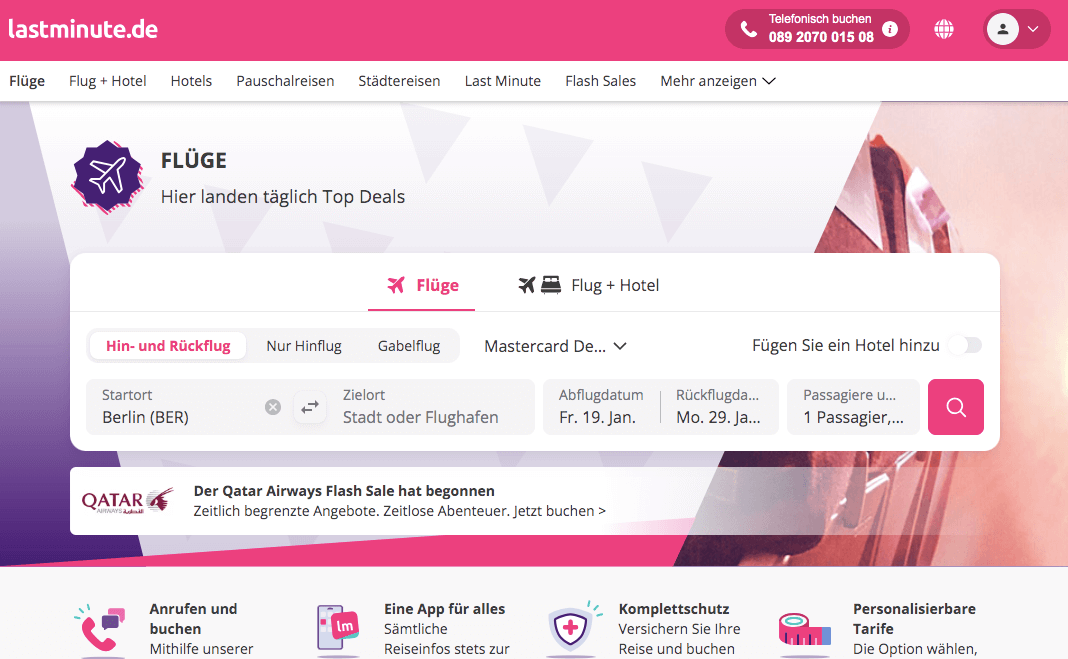The image size is (1068, 659).
Task: Swap origin and destination airports
Action: pyautogui.click(x=310, y=407)
